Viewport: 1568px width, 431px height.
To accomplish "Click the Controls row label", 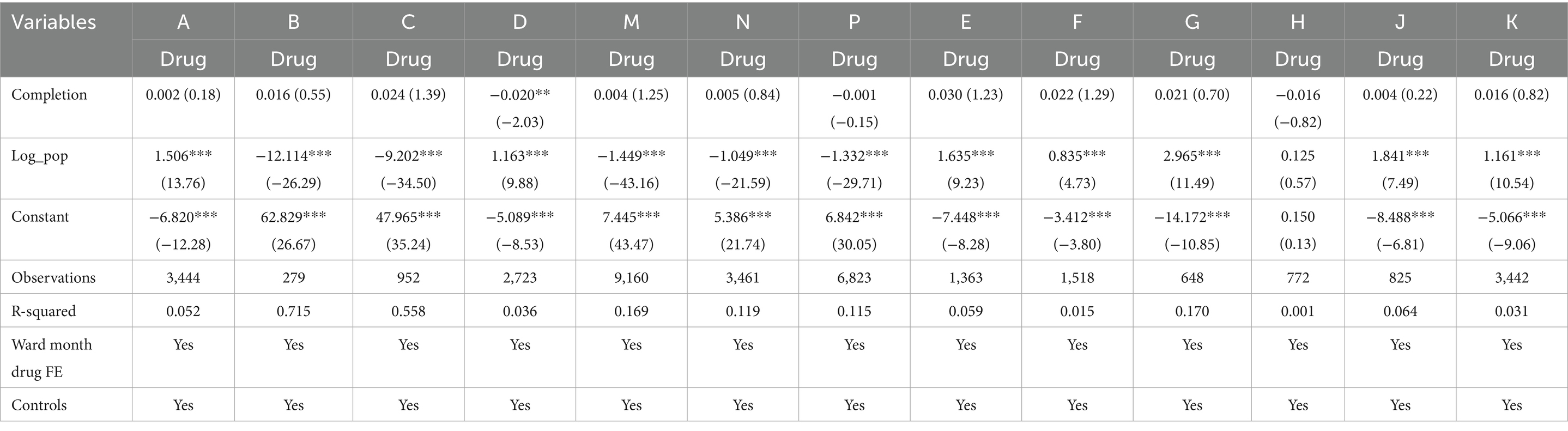I will point(39,405).
